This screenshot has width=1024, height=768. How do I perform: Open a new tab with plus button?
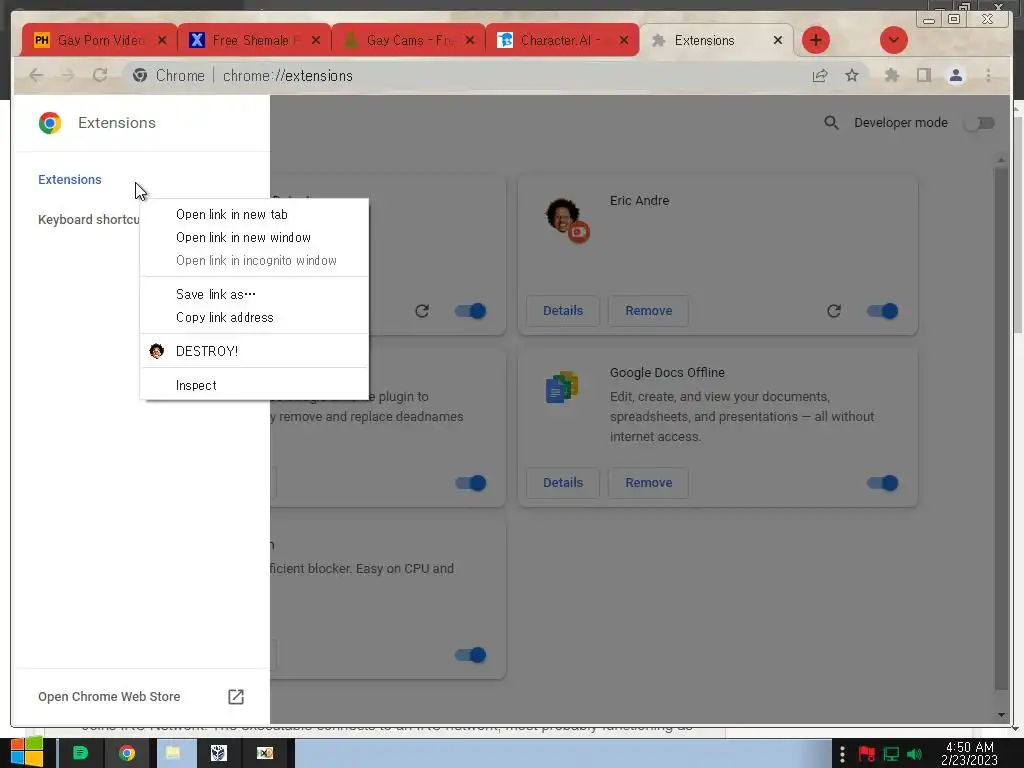click(816, 40)
